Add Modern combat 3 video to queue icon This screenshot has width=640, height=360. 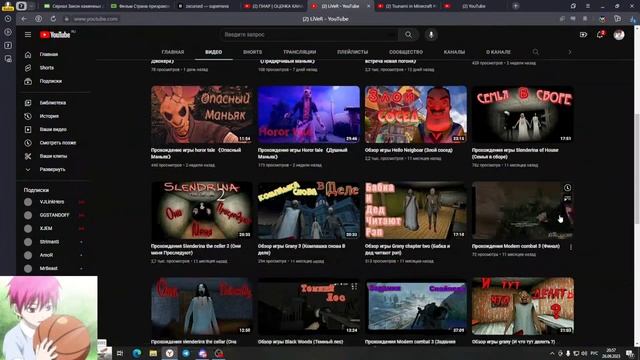pos(567,199)
